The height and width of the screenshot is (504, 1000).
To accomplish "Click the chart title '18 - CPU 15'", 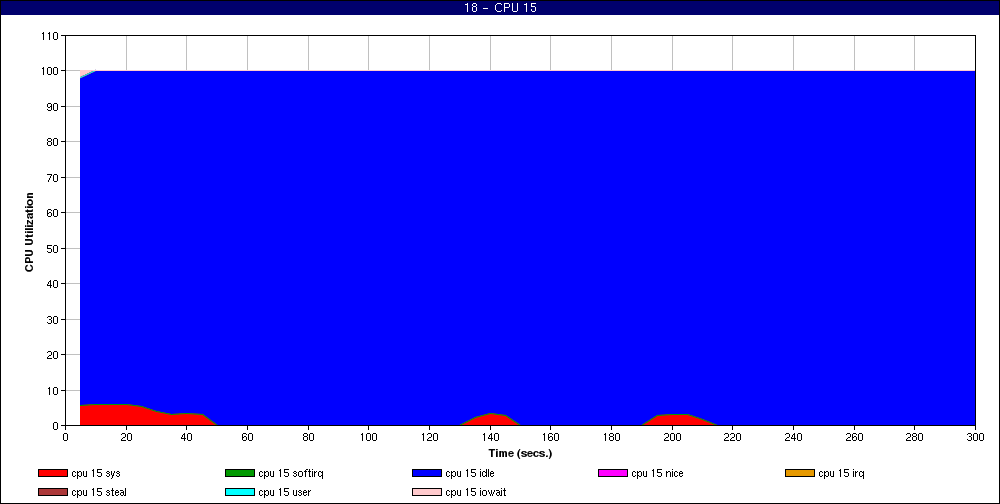I will point(500,8).
